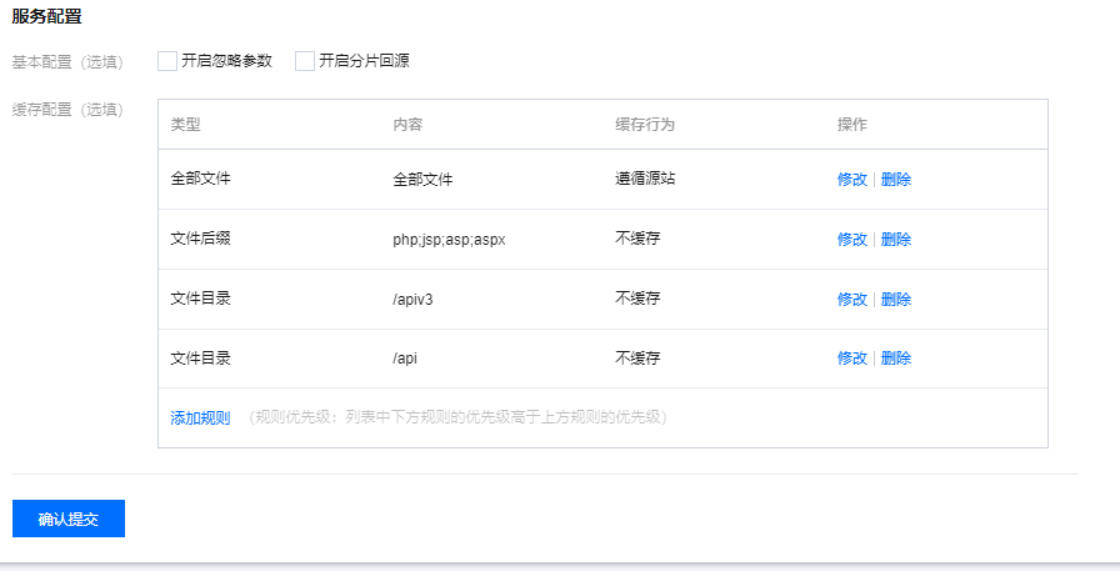Select the 操作 column header
This screenshot has height=571, width=1120.
pyautogui.click(x=852, y=124)
